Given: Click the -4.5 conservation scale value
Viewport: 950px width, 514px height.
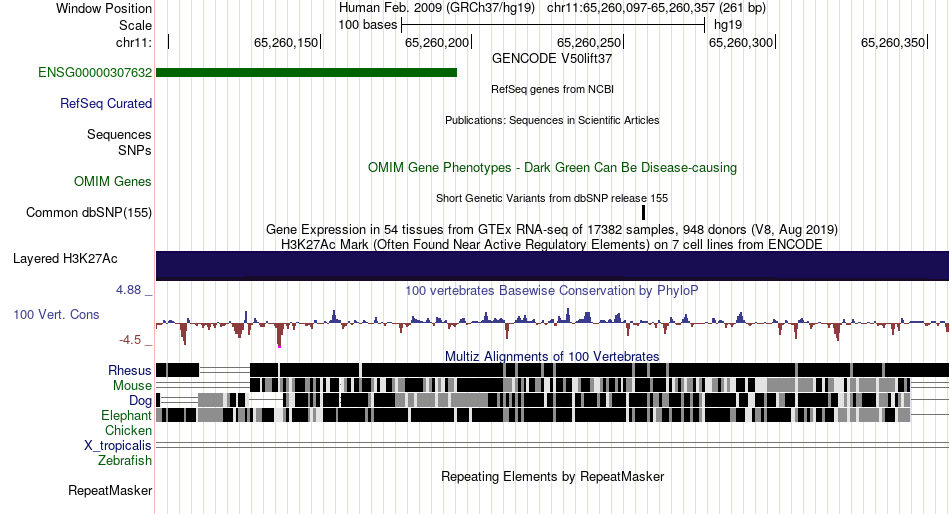Looking at the screenshot, I should coord(130,340).
